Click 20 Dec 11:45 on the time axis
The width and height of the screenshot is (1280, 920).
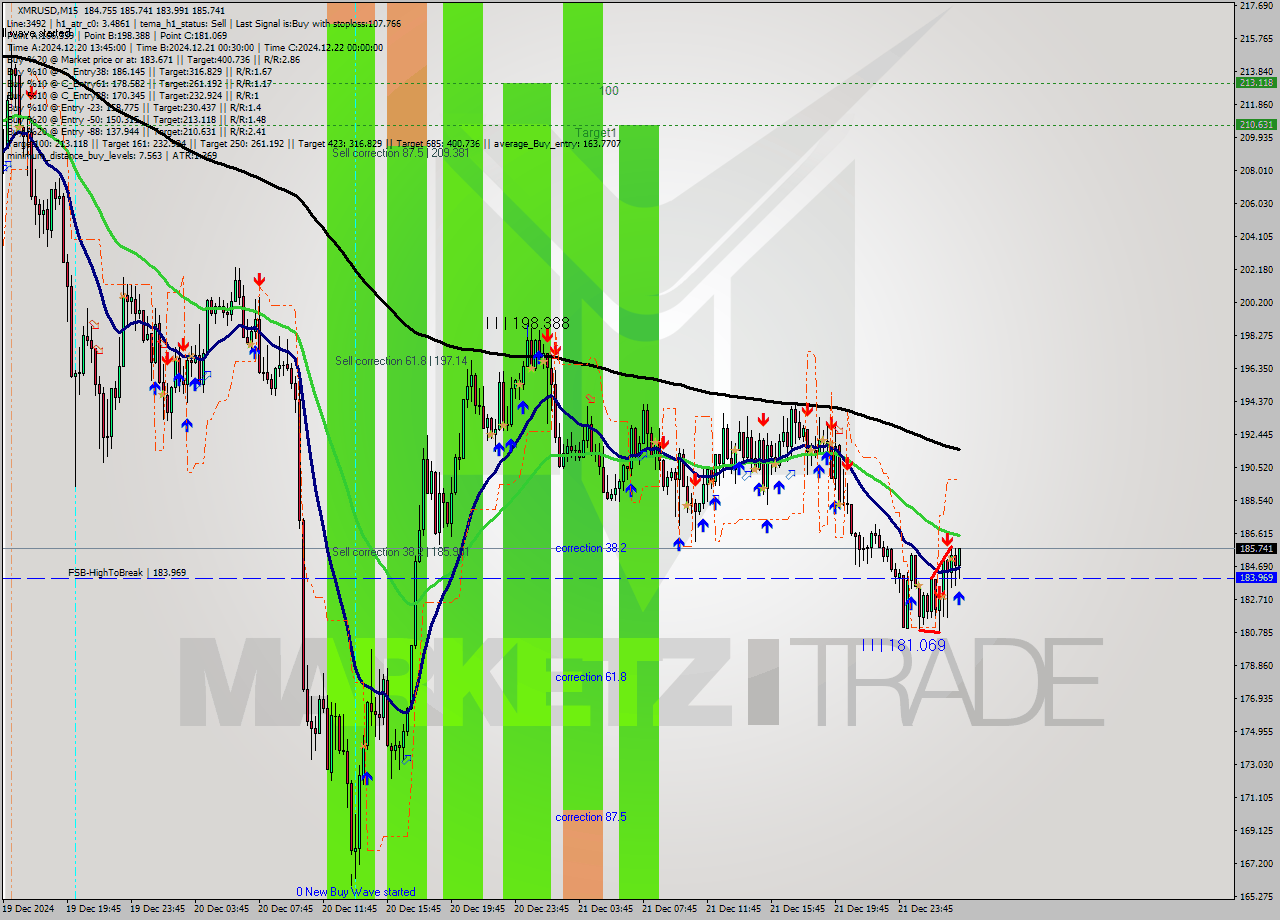pyautogui.click(x=349, y=909)
